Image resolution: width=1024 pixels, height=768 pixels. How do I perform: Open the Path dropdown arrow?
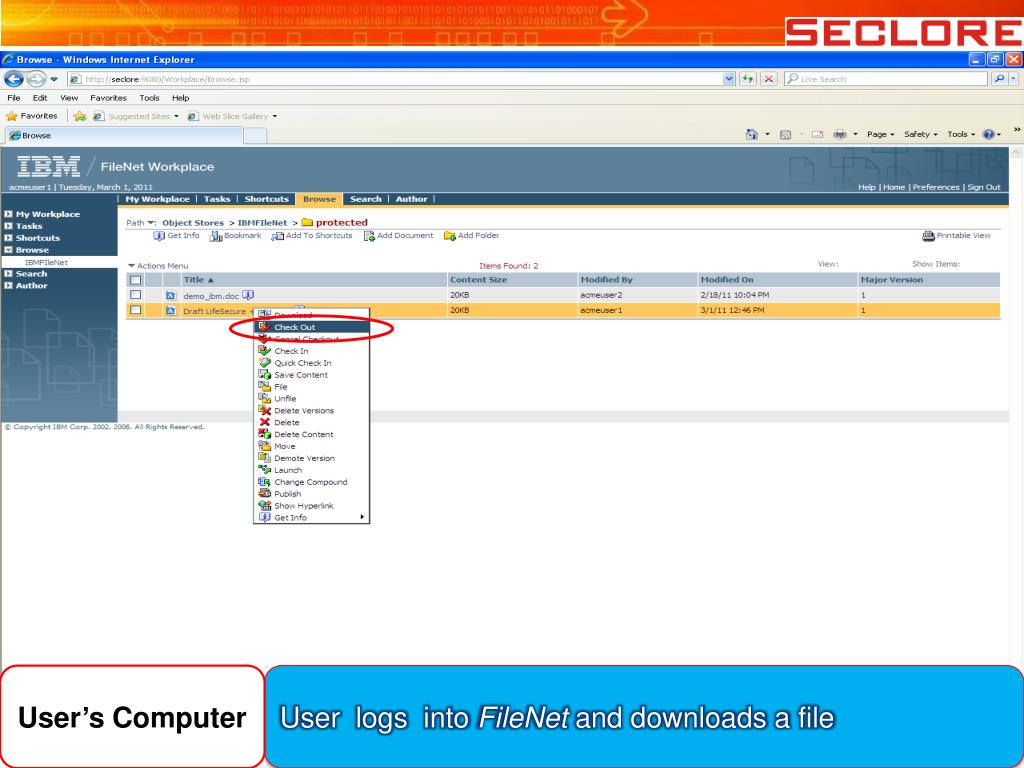click(152, 223)
